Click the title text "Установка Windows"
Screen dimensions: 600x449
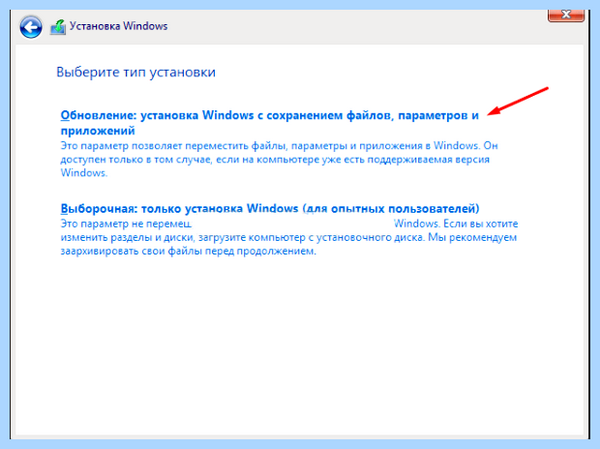coord(118,26)
